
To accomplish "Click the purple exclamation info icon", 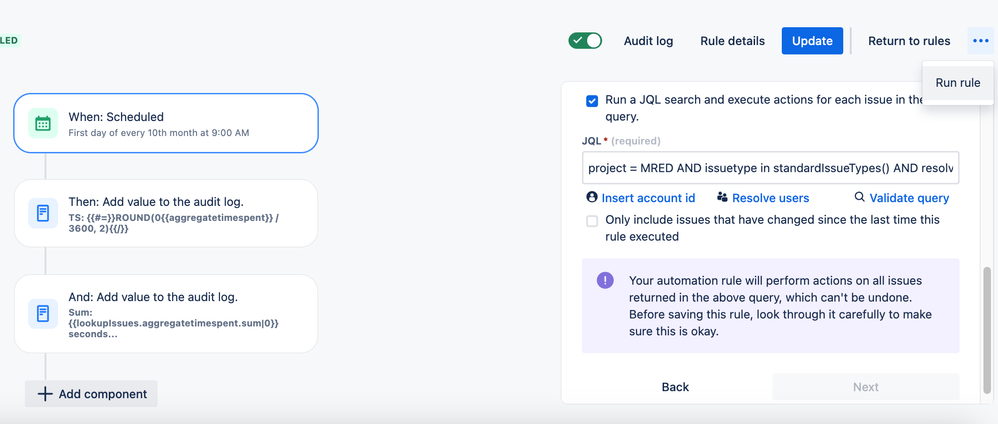I will click(605, 280).
